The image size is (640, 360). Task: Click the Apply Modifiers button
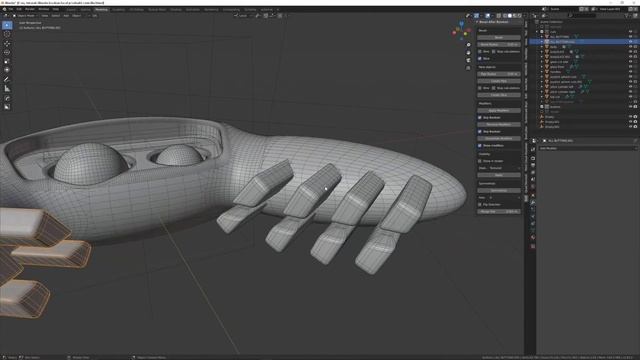(x=499, y=110)
